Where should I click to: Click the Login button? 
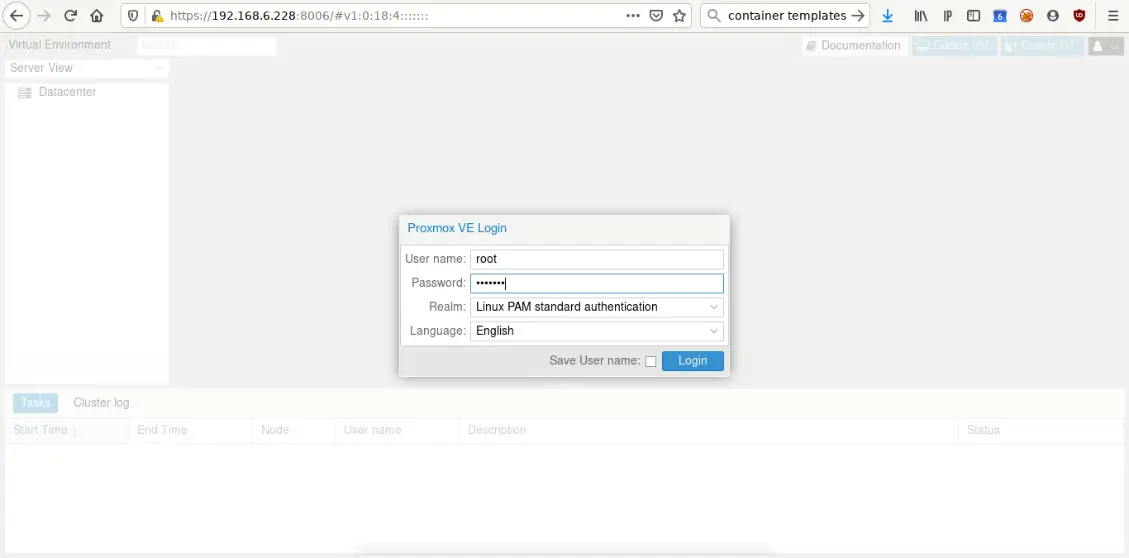coord(693,361)
